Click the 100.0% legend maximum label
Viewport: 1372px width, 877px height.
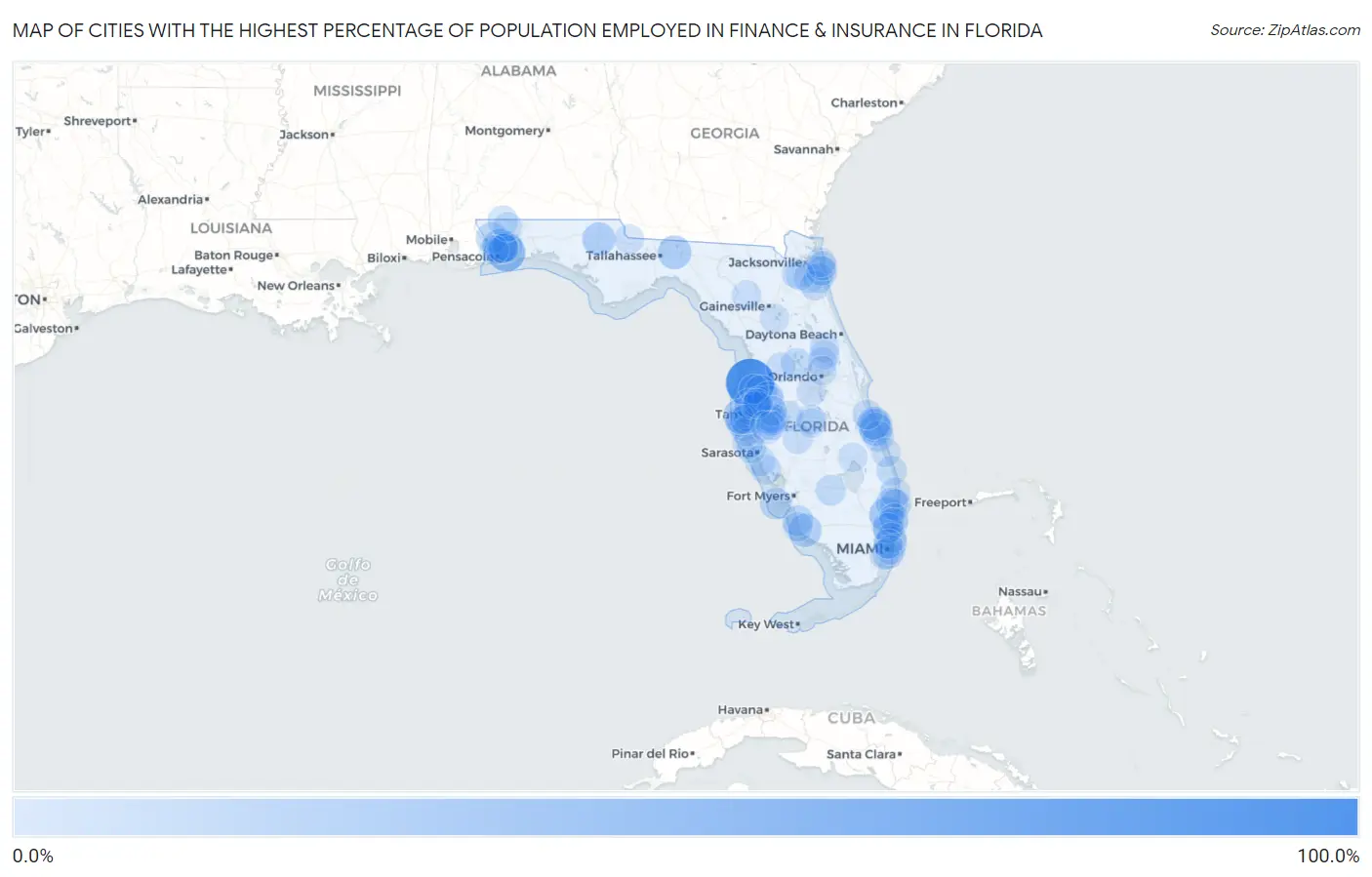point(1327,857)
